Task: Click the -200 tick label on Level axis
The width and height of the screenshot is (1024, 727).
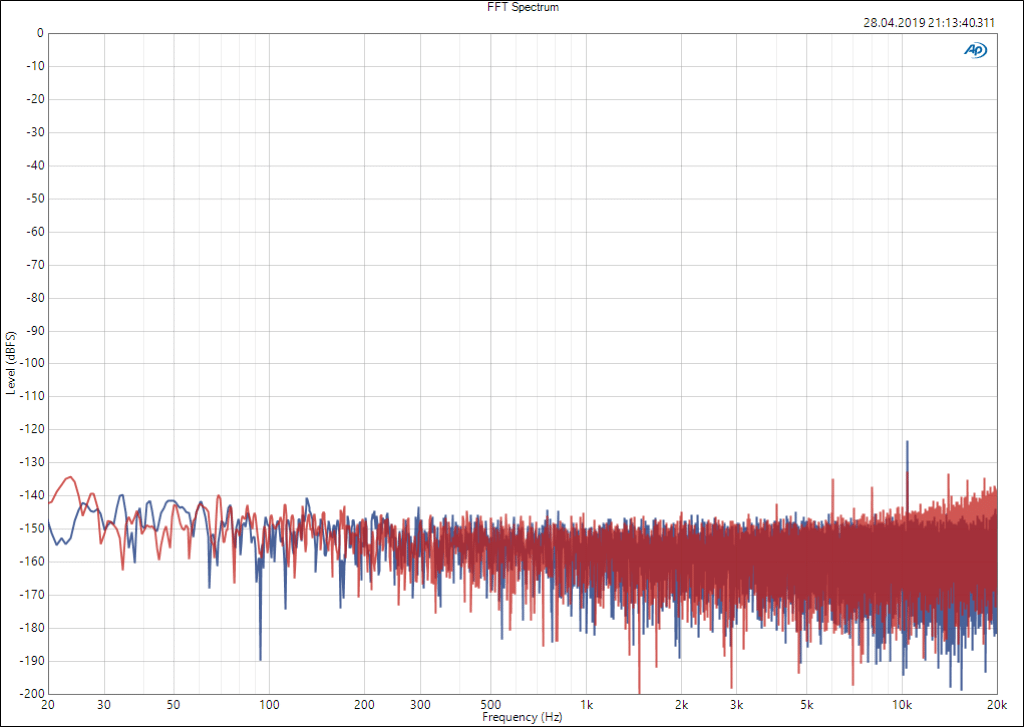Action: [31, 694]
